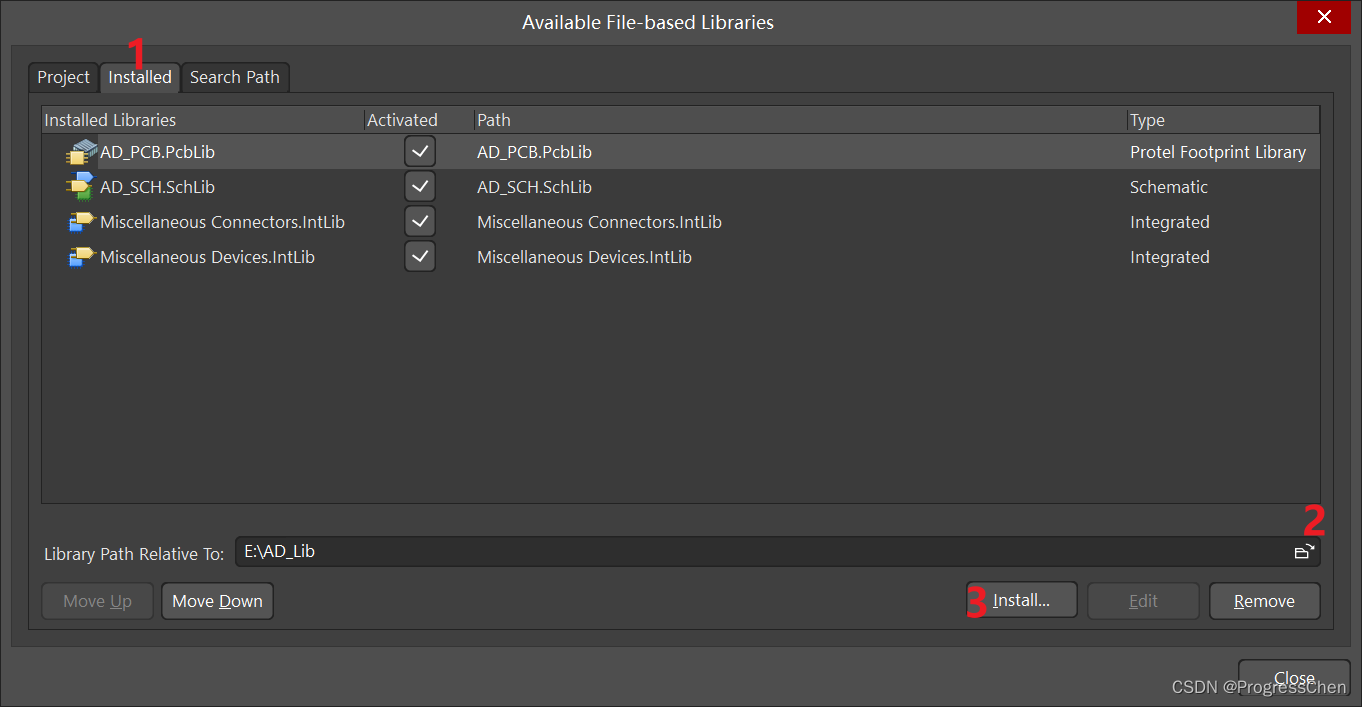The image size is (1362, 707).
Task: Click Integrated type for Miscellaneous Connectors
Action: pos(1170,222)
